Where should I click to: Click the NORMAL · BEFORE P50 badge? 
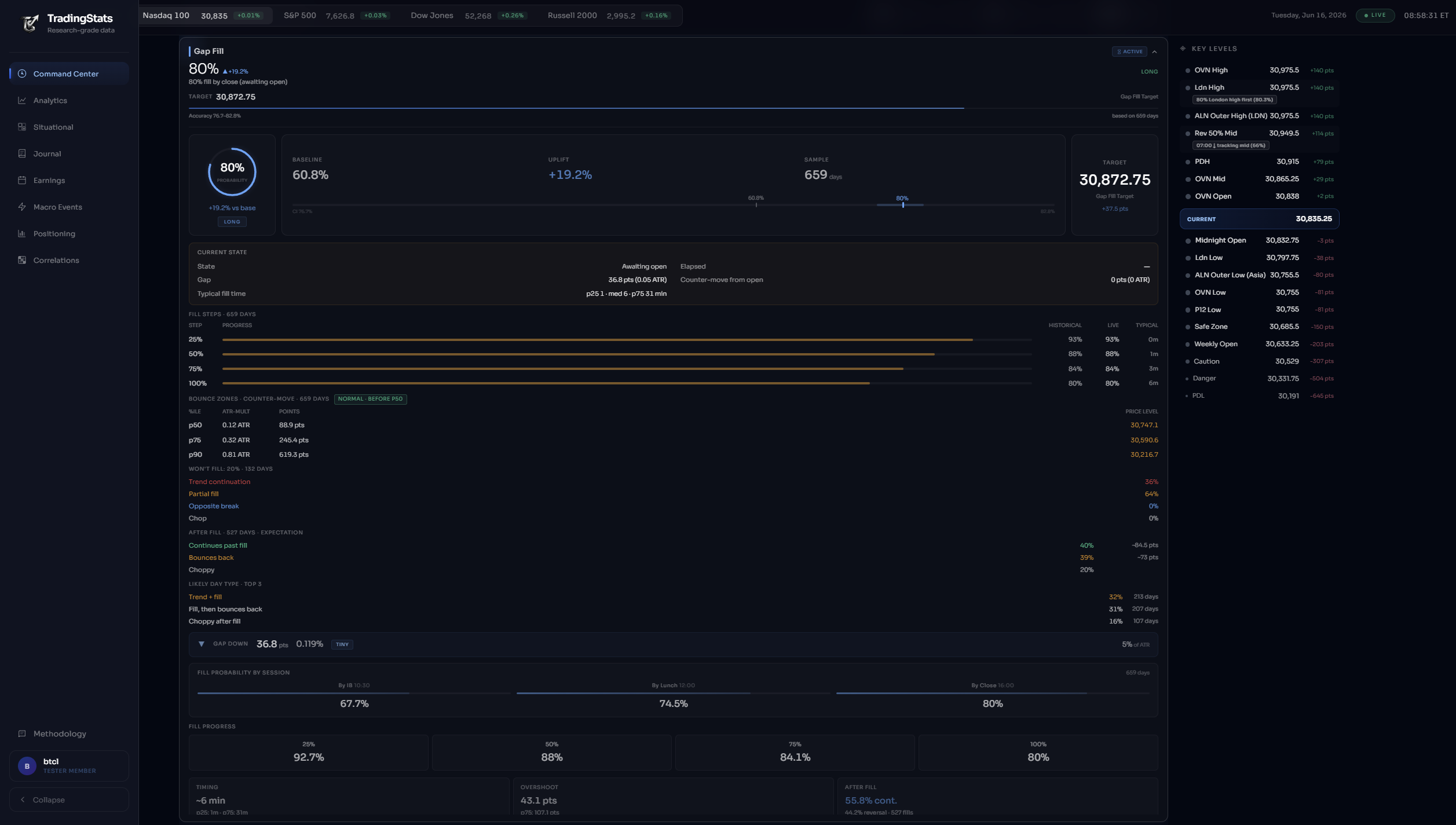tap(370, 399)
